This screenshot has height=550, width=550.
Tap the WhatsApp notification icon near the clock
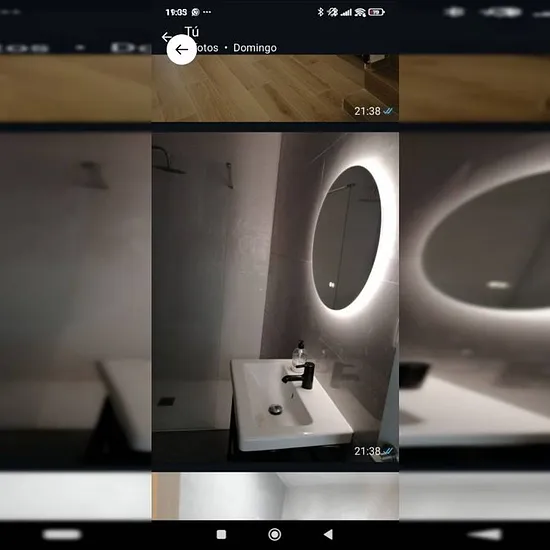coord(196,12)
